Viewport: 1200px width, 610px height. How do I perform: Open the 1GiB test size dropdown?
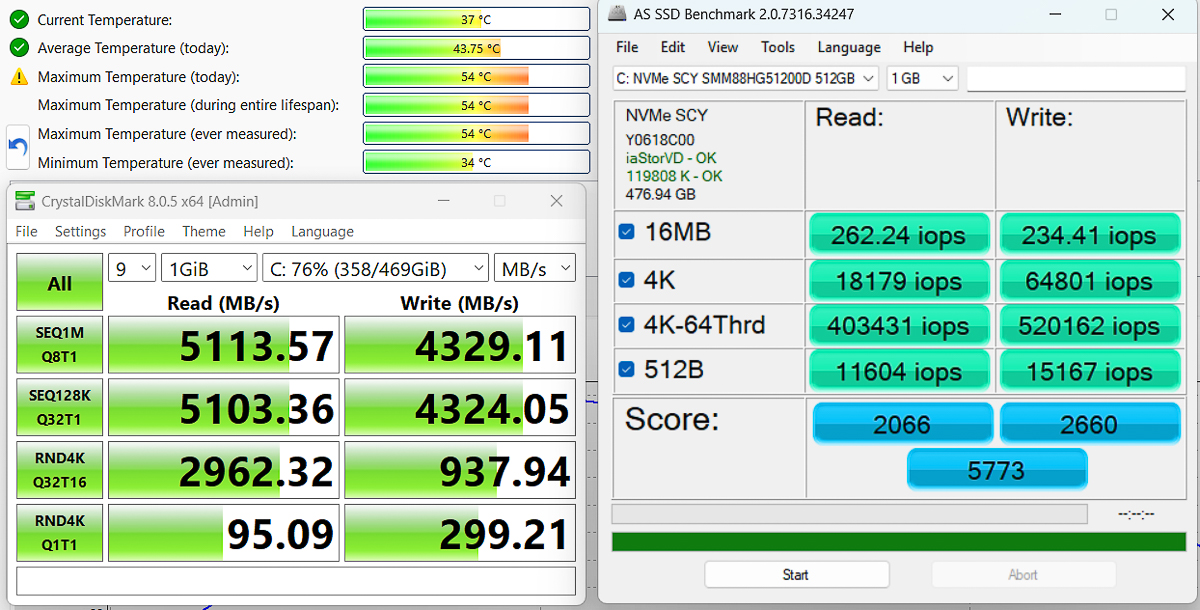click(x=209, y=267)
